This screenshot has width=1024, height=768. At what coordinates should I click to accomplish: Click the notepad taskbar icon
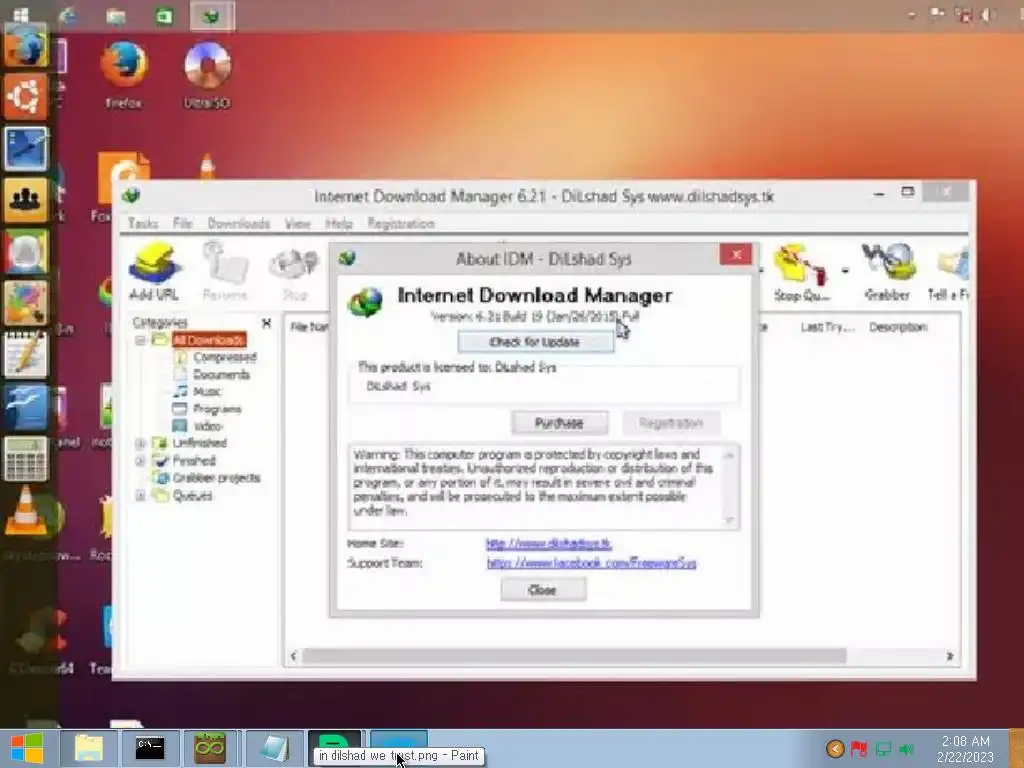point(274,748)
